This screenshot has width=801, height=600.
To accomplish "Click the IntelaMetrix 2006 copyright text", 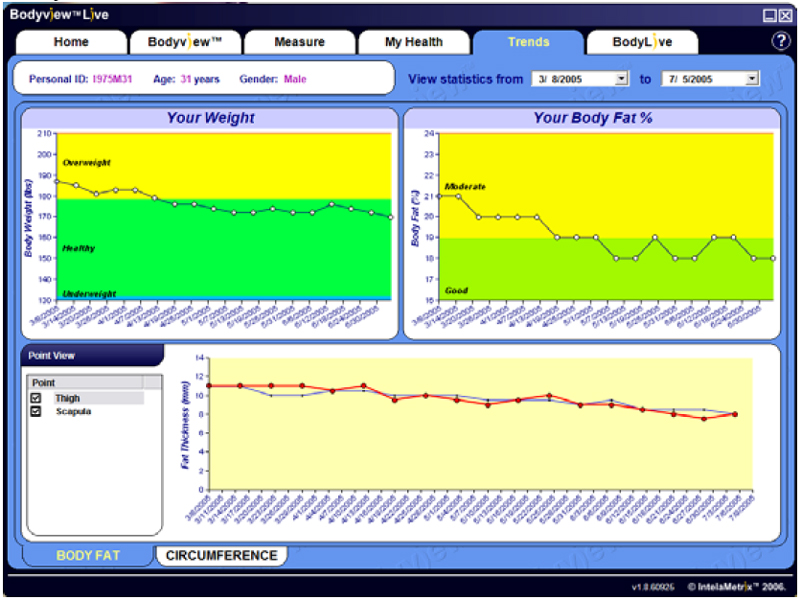I will 736,587.
